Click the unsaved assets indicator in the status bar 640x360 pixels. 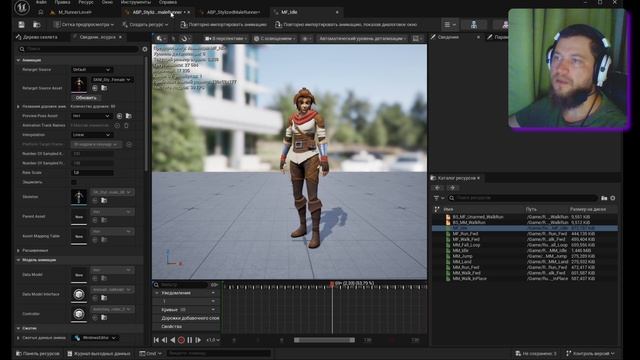536,353
